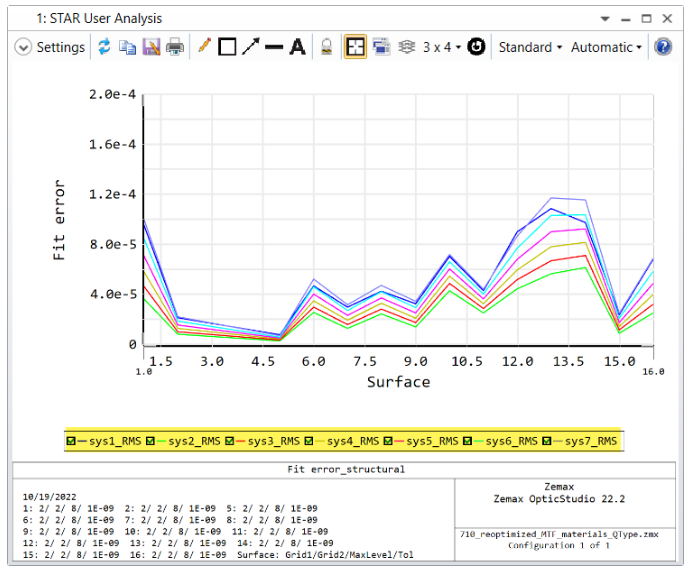This screenshot has height=573, width=693.
Task: Pick the text annotation tool
Action: click(x=297, y=47)
